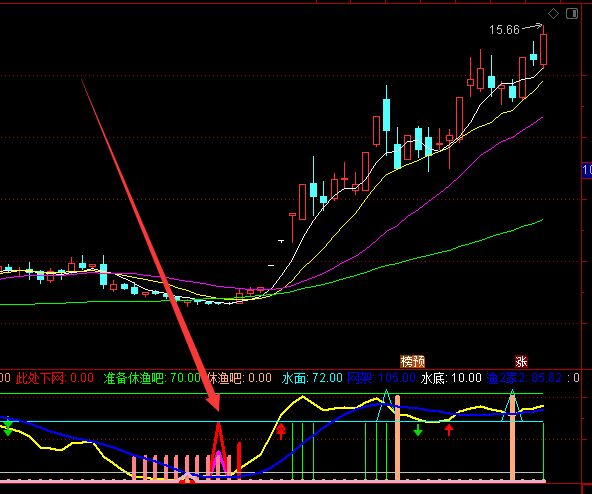Click the 15.66 high price label
Image resolution: width=592 pixels, height=494 pixels.
coord(504,29)
